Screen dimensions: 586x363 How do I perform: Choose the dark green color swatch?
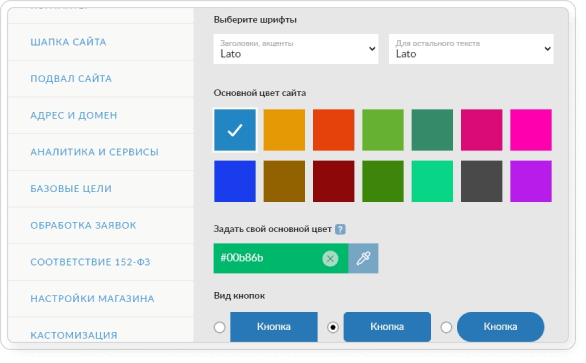[383, 181]
